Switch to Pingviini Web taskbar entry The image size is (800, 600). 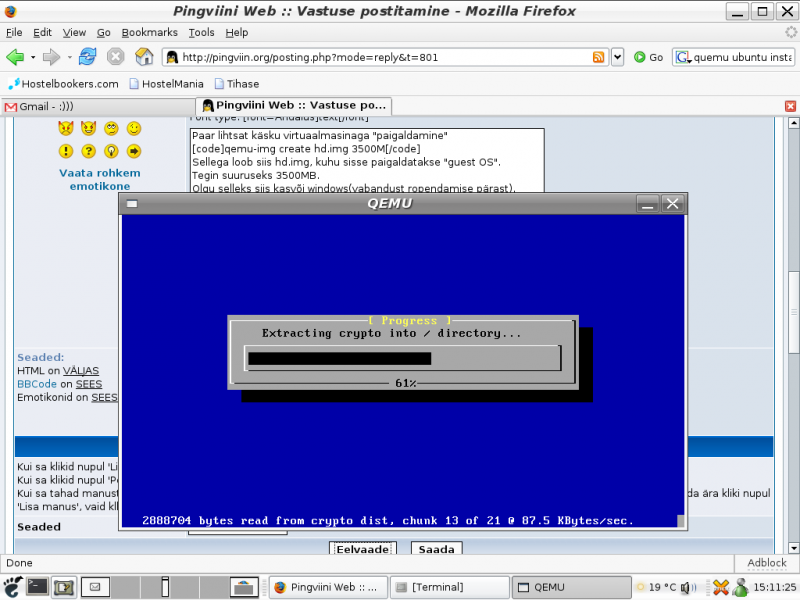point(328,587)
